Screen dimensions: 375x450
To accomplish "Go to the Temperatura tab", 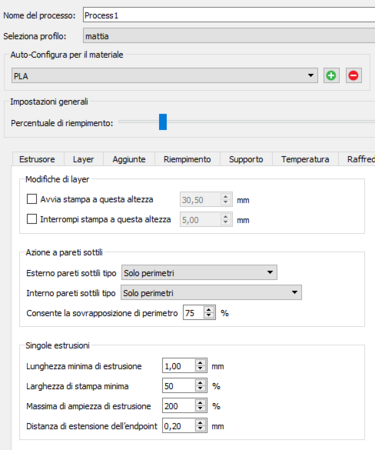I will pyautogui.click(x=305, y=159).
